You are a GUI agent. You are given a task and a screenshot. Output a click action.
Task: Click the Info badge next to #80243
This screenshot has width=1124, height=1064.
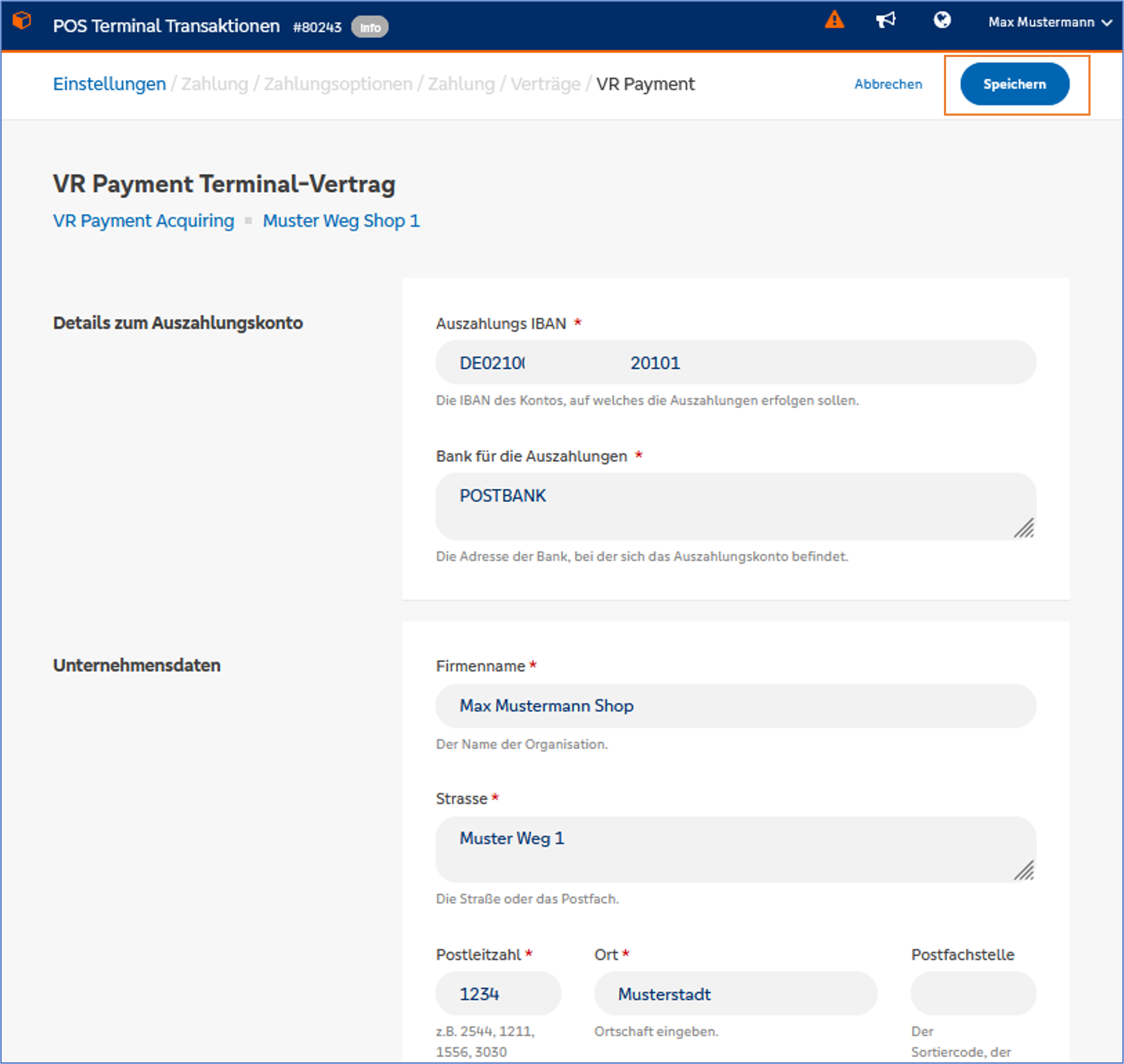coord(370,27)
